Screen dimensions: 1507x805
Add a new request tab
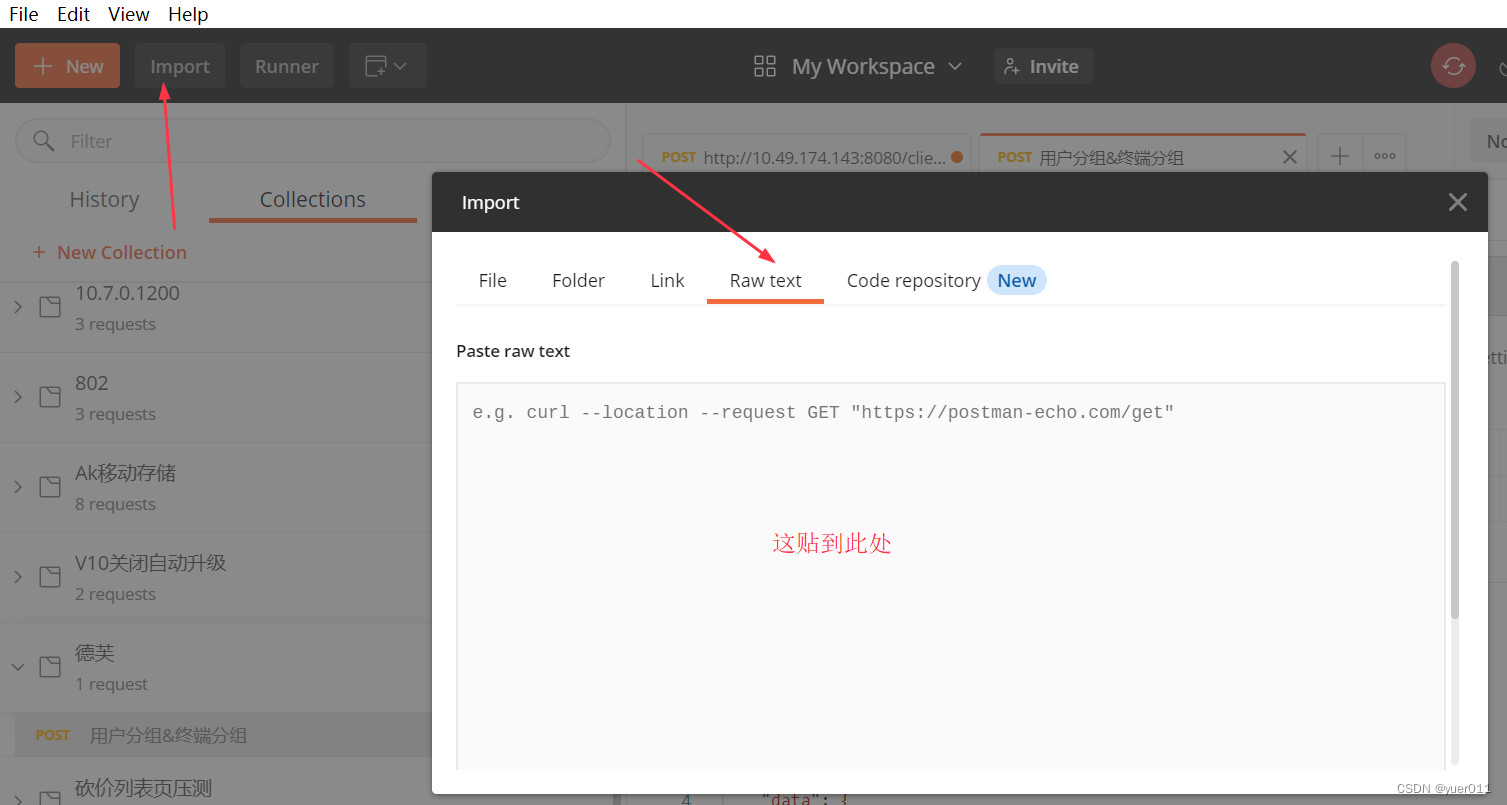[1340, 156]
